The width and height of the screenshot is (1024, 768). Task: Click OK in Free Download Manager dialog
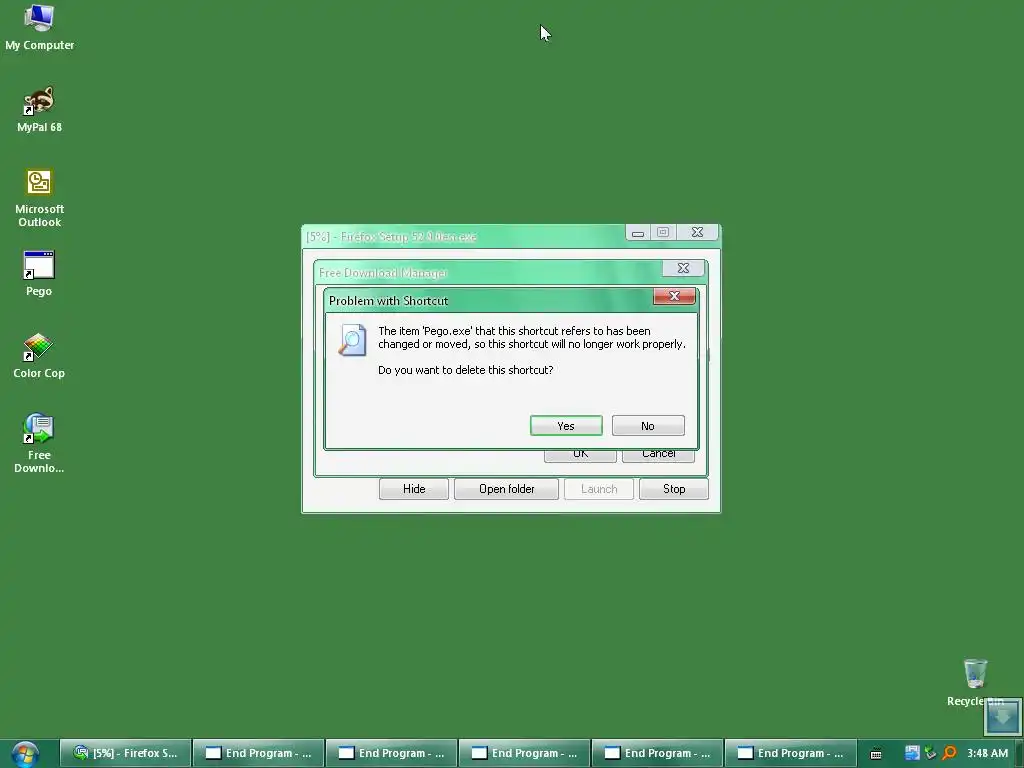coord(580,455)
